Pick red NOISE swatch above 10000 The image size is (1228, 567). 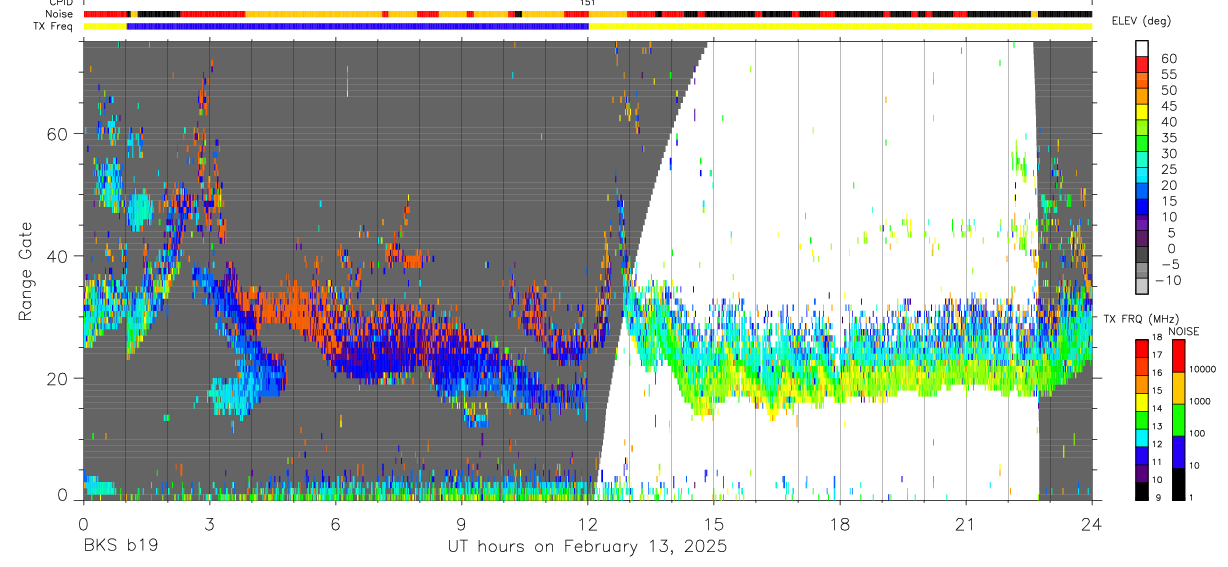click(x=1178, y=355)
